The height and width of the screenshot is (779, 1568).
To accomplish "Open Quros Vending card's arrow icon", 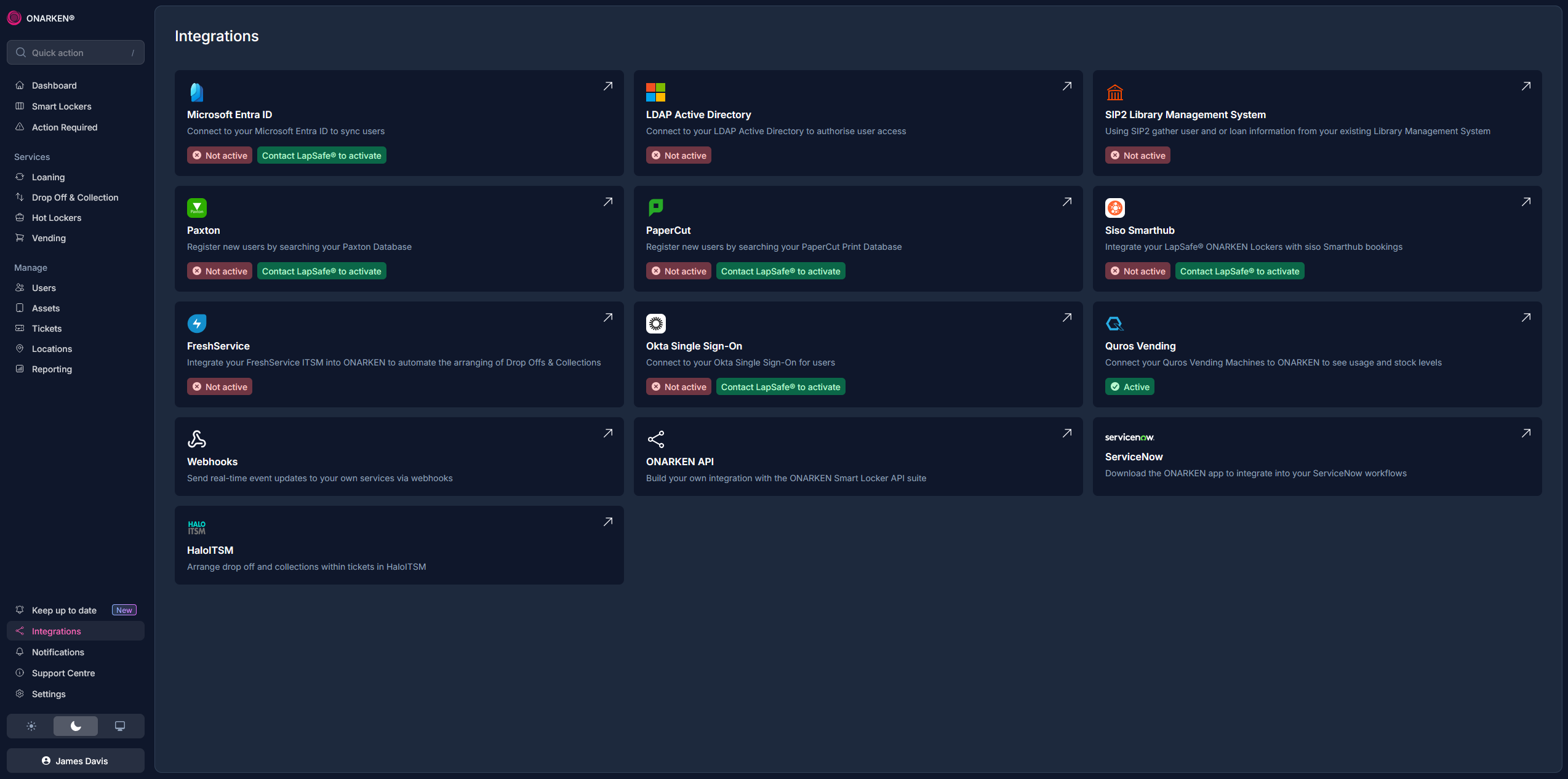I will pos(1526,318).
